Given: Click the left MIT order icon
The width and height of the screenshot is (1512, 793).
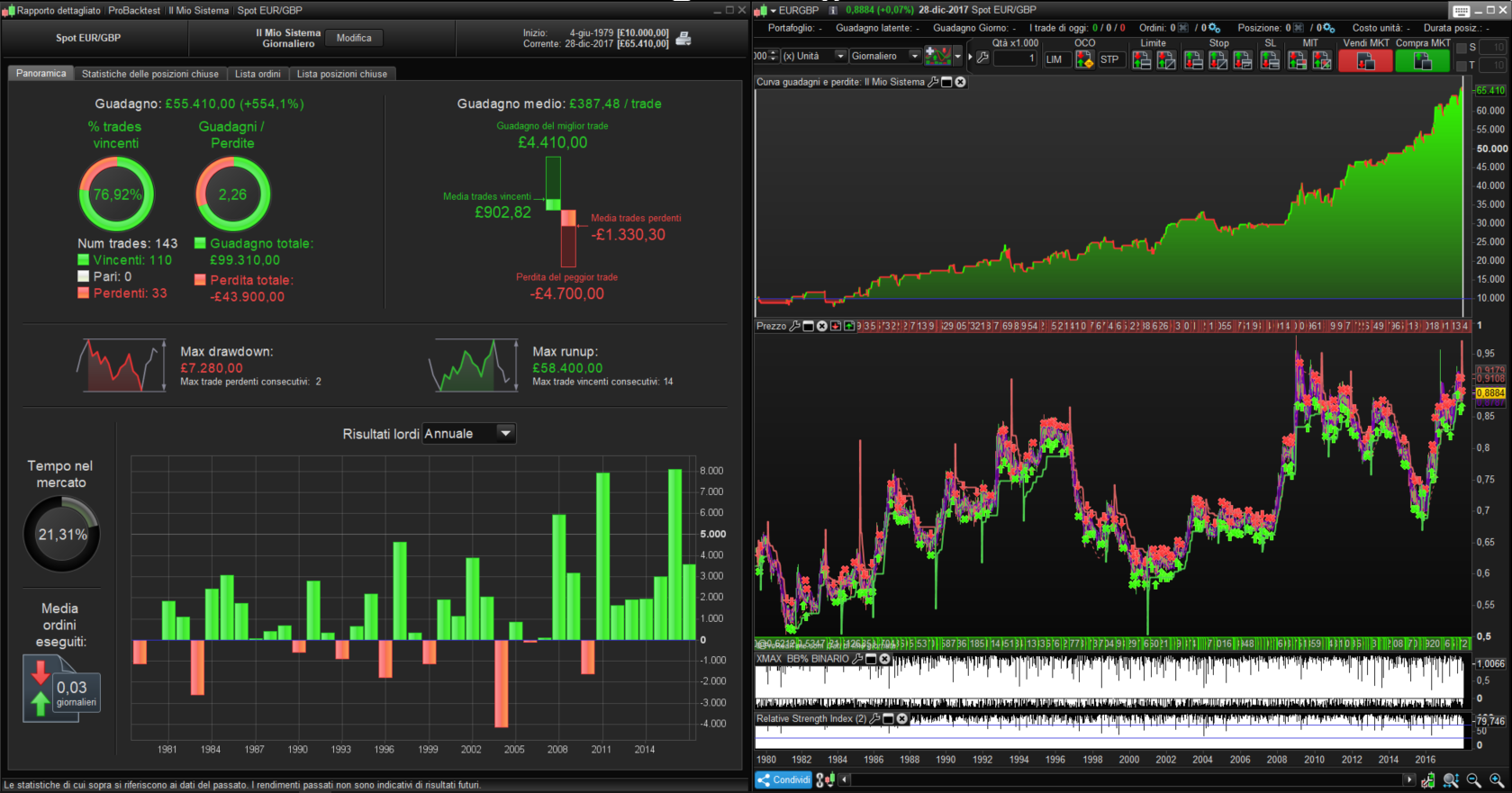Looking at the screenshot, I should [x=1298, y=59].
